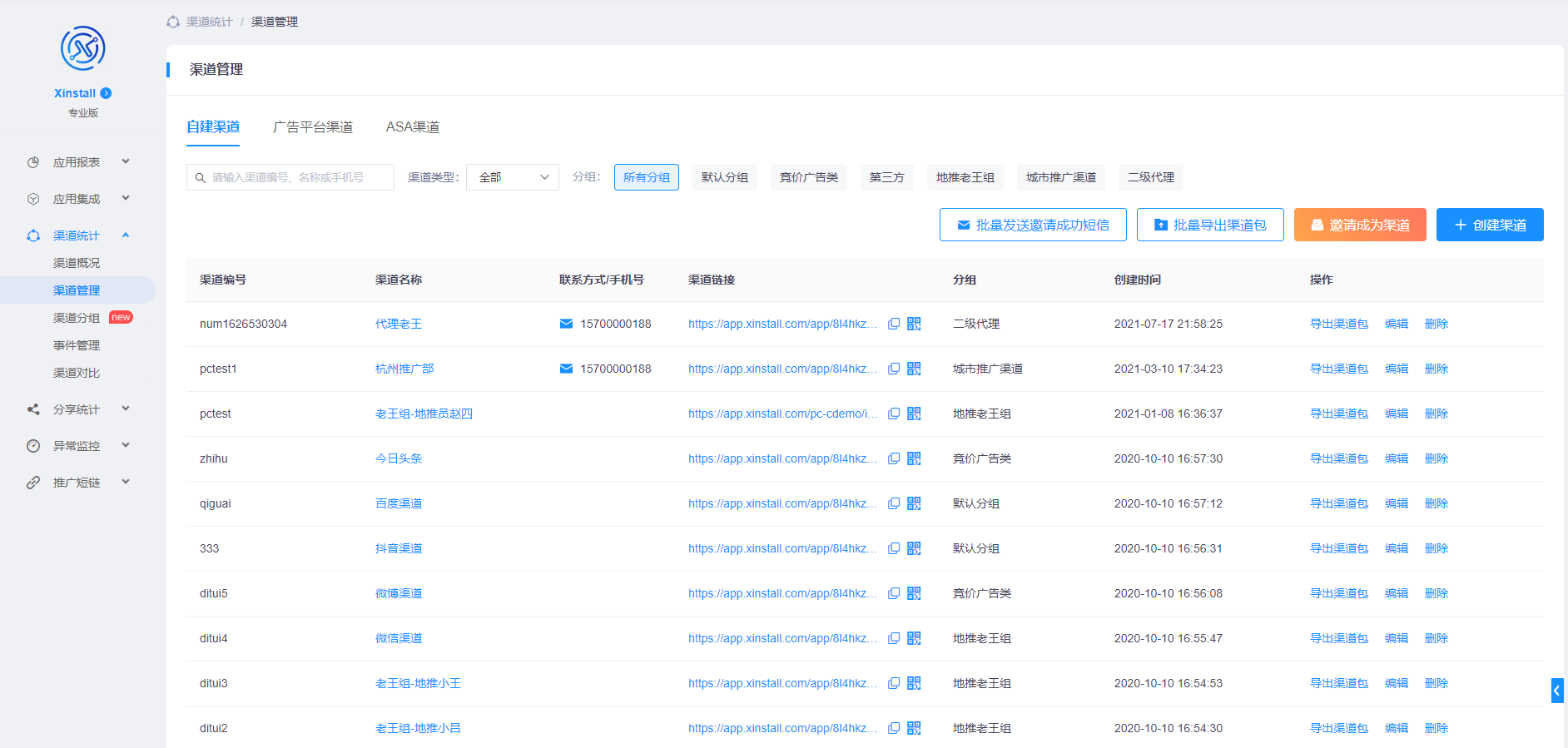Open 渠道分组 in the sidebar
Image resolution: width=1568 pixels, height=748 pixels.
[77, 318]
